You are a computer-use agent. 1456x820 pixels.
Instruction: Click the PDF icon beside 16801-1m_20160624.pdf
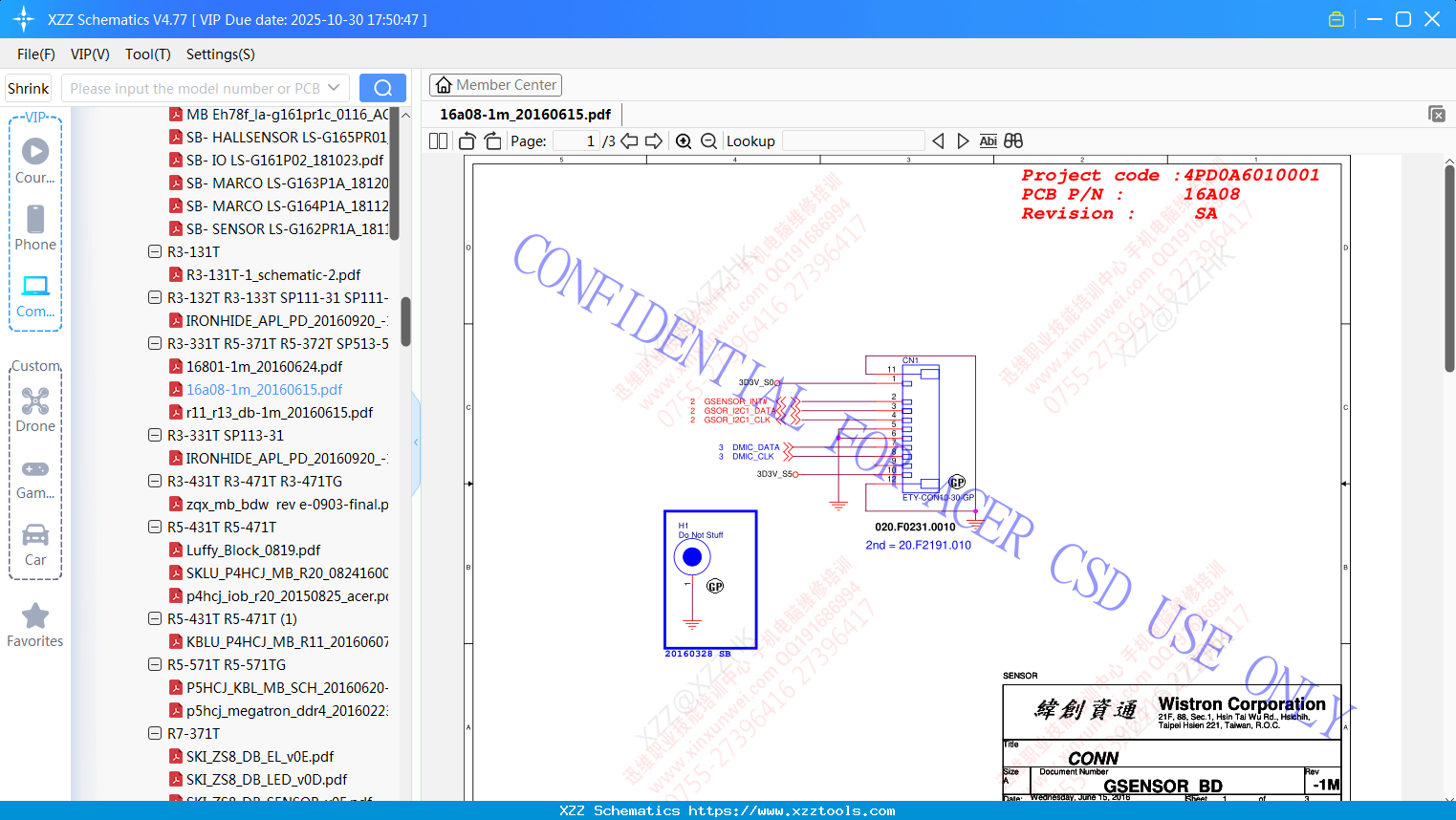pyautogui.click(x=176, y=366)
